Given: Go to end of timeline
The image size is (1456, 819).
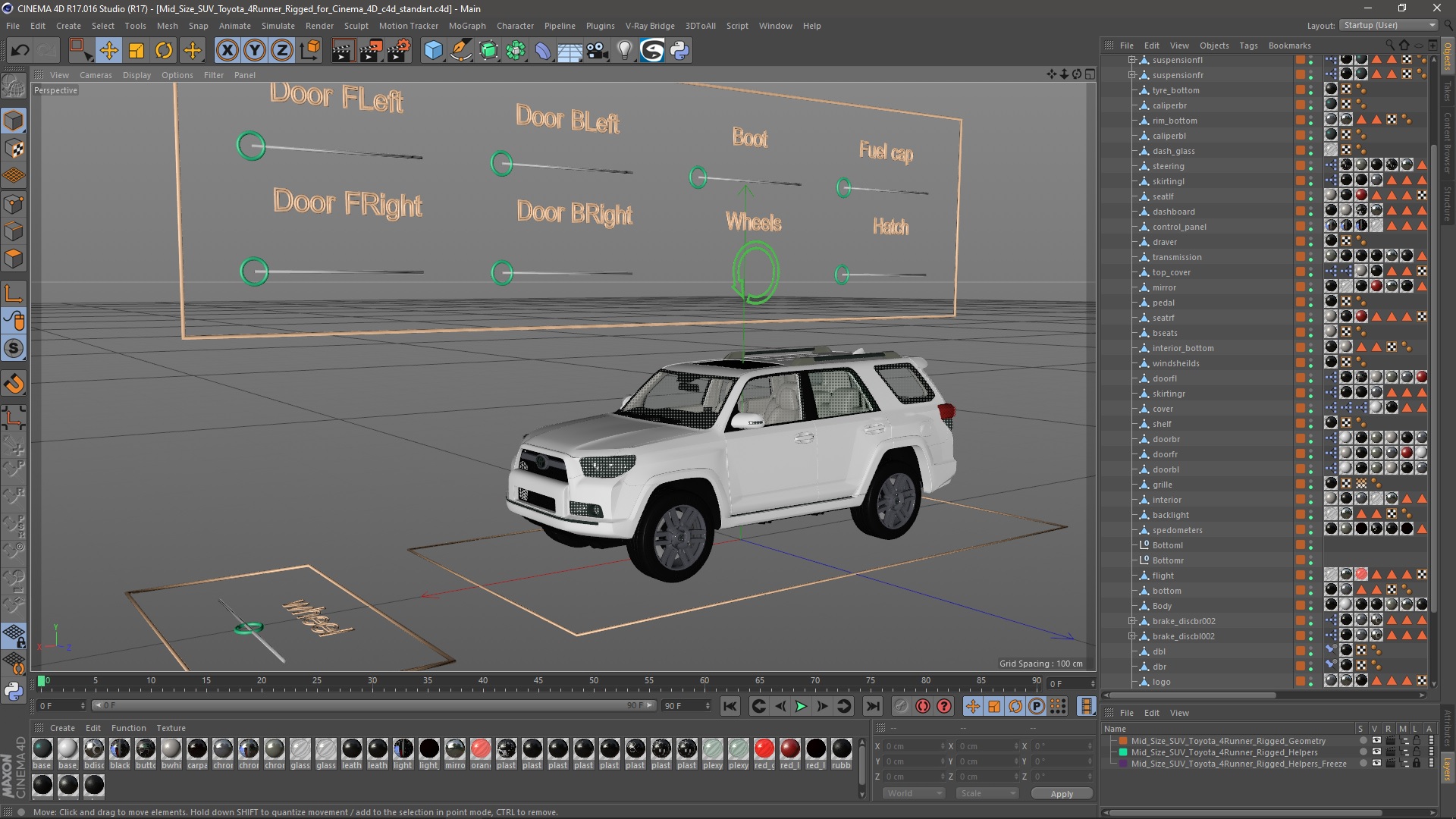Looking at the screenshot, I should (x=873, y=706).
